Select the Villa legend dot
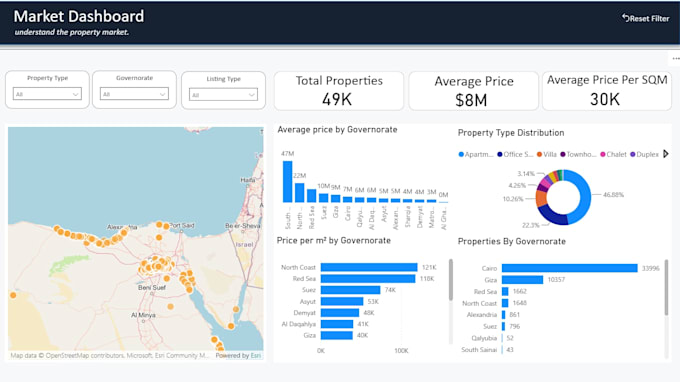 click(539, 154)
